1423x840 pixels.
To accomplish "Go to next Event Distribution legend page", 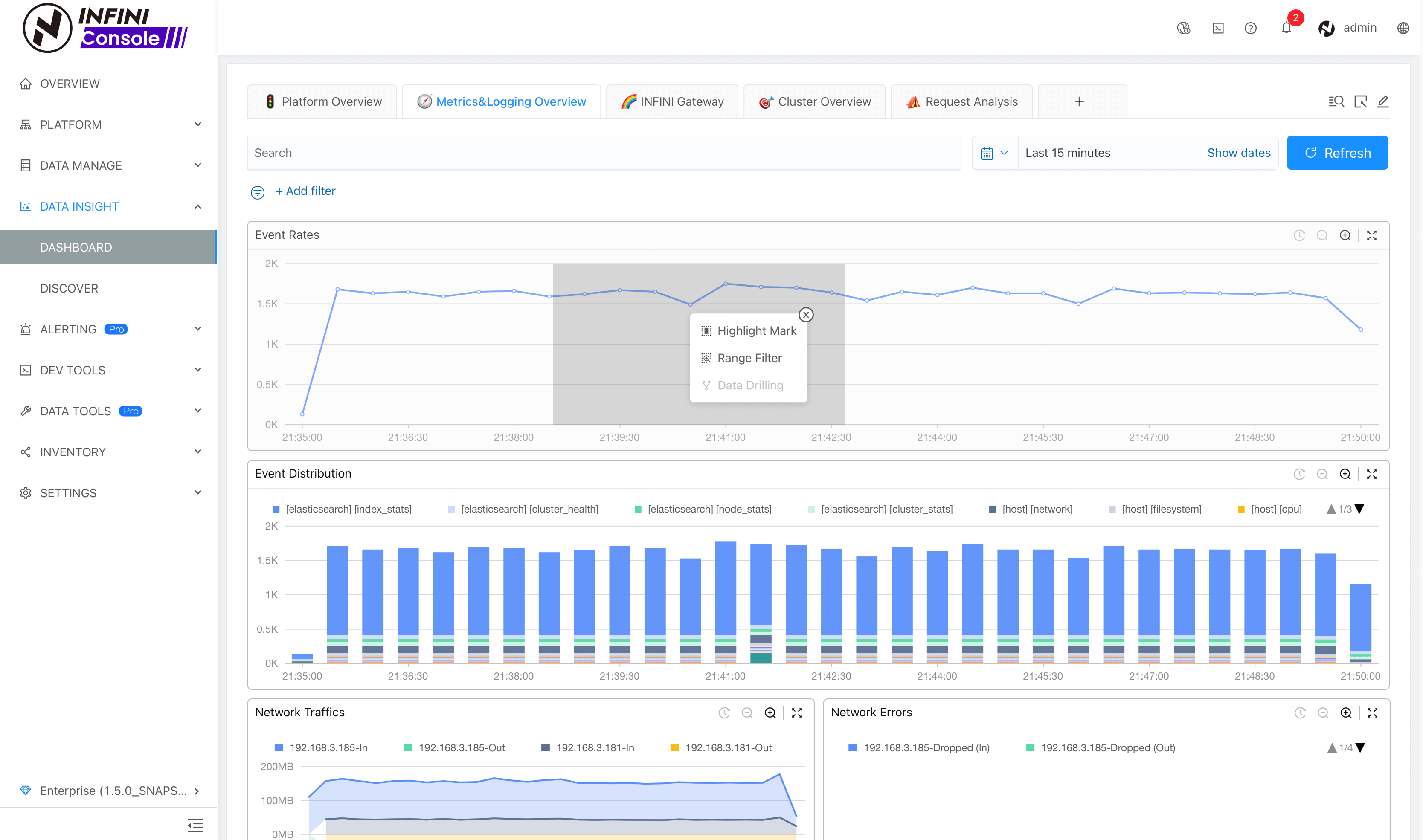I will tap(1359, 509).
